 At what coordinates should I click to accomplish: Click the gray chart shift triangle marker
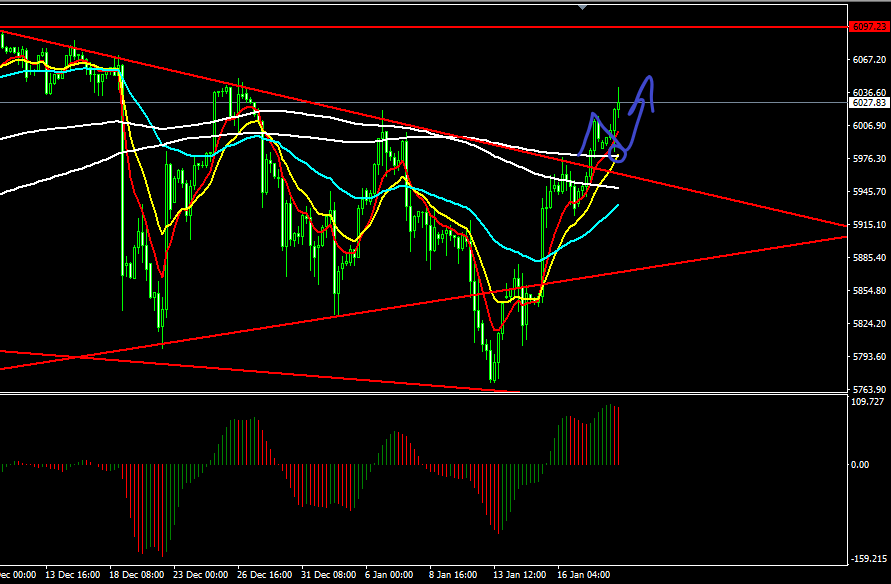(582, 7)
